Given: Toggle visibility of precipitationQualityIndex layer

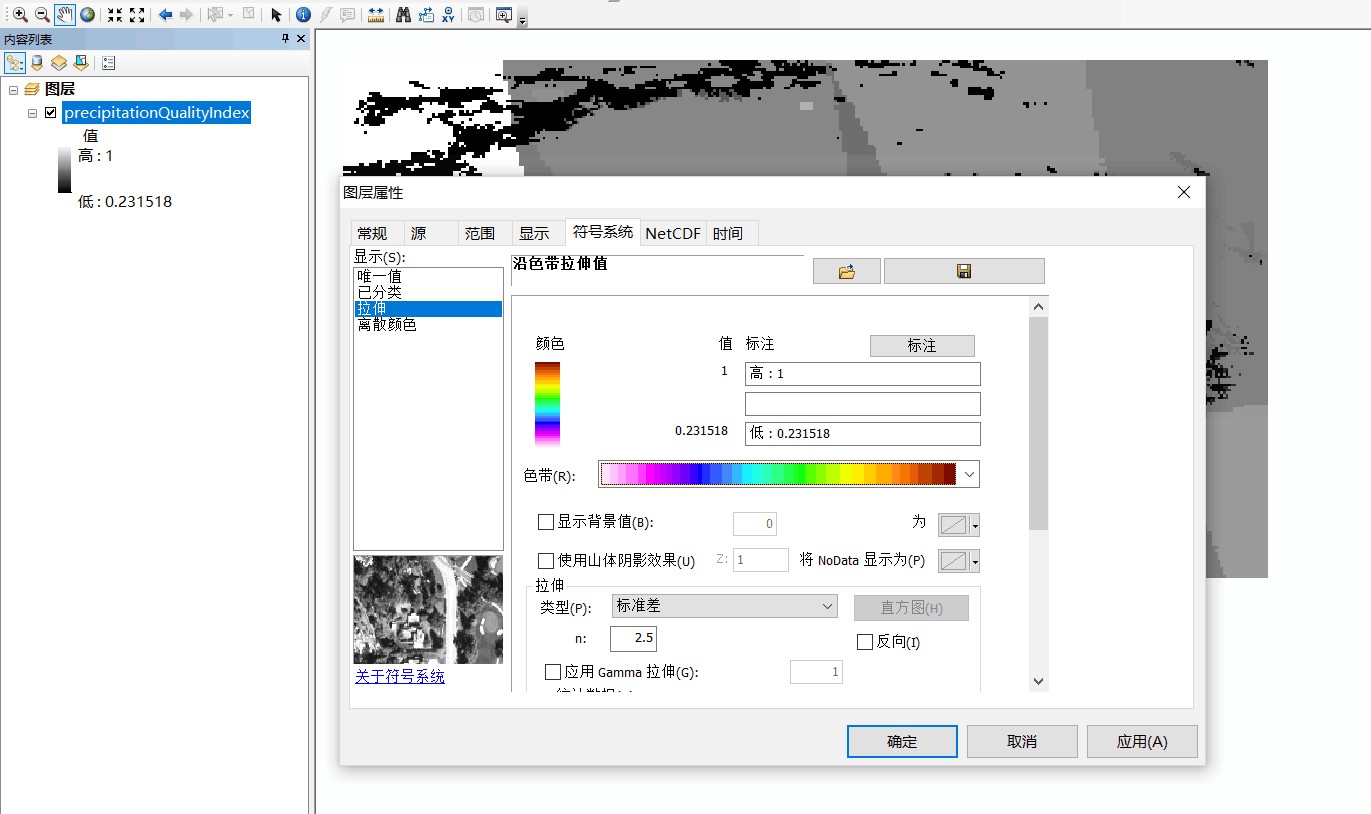Looking at the screenshot, I should (x=50, y=112).
